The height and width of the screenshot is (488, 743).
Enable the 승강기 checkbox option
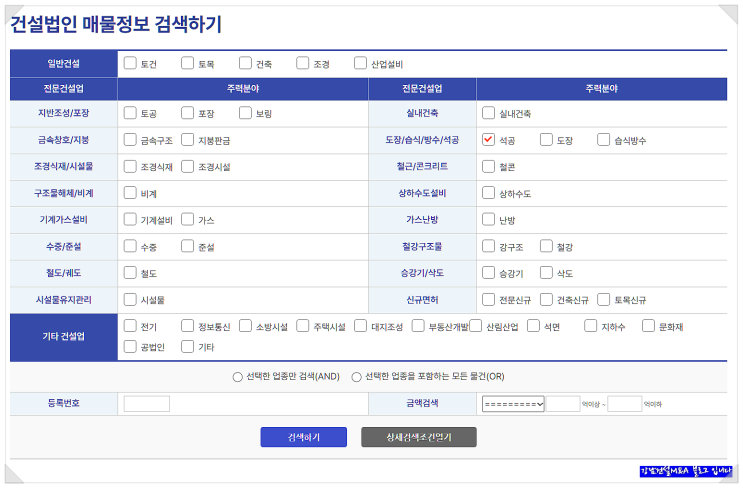pos(489,273)
